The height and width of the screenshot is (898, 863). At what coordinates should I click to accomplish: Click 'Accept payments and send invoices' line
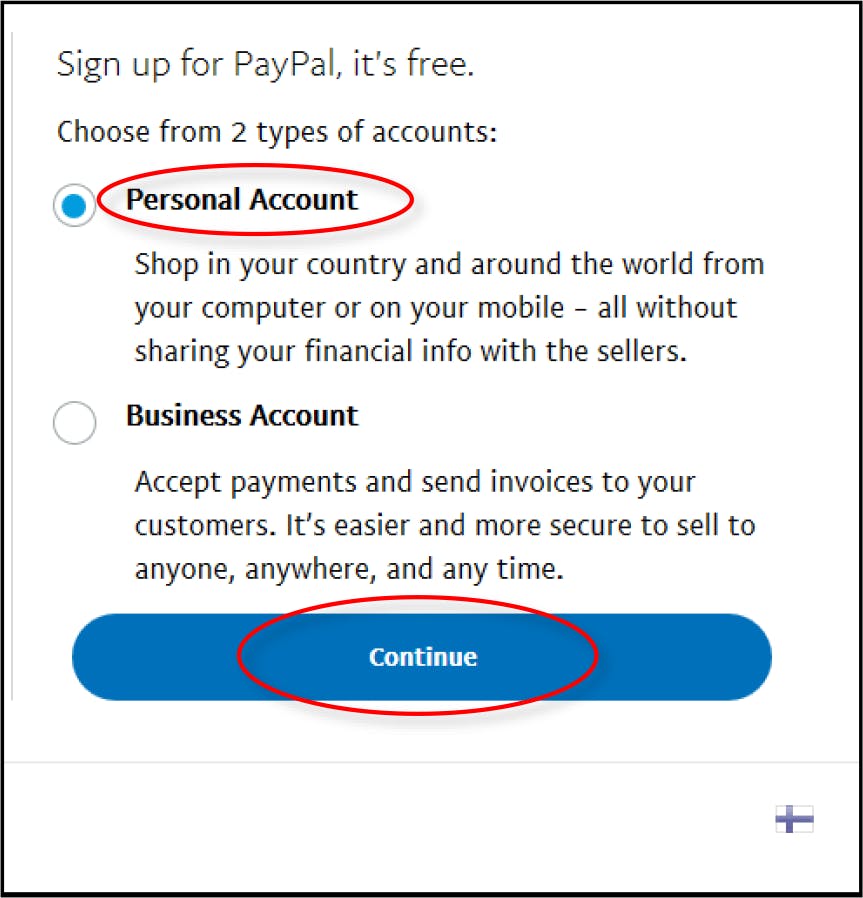pyautogui.click(x=415, y=482)
